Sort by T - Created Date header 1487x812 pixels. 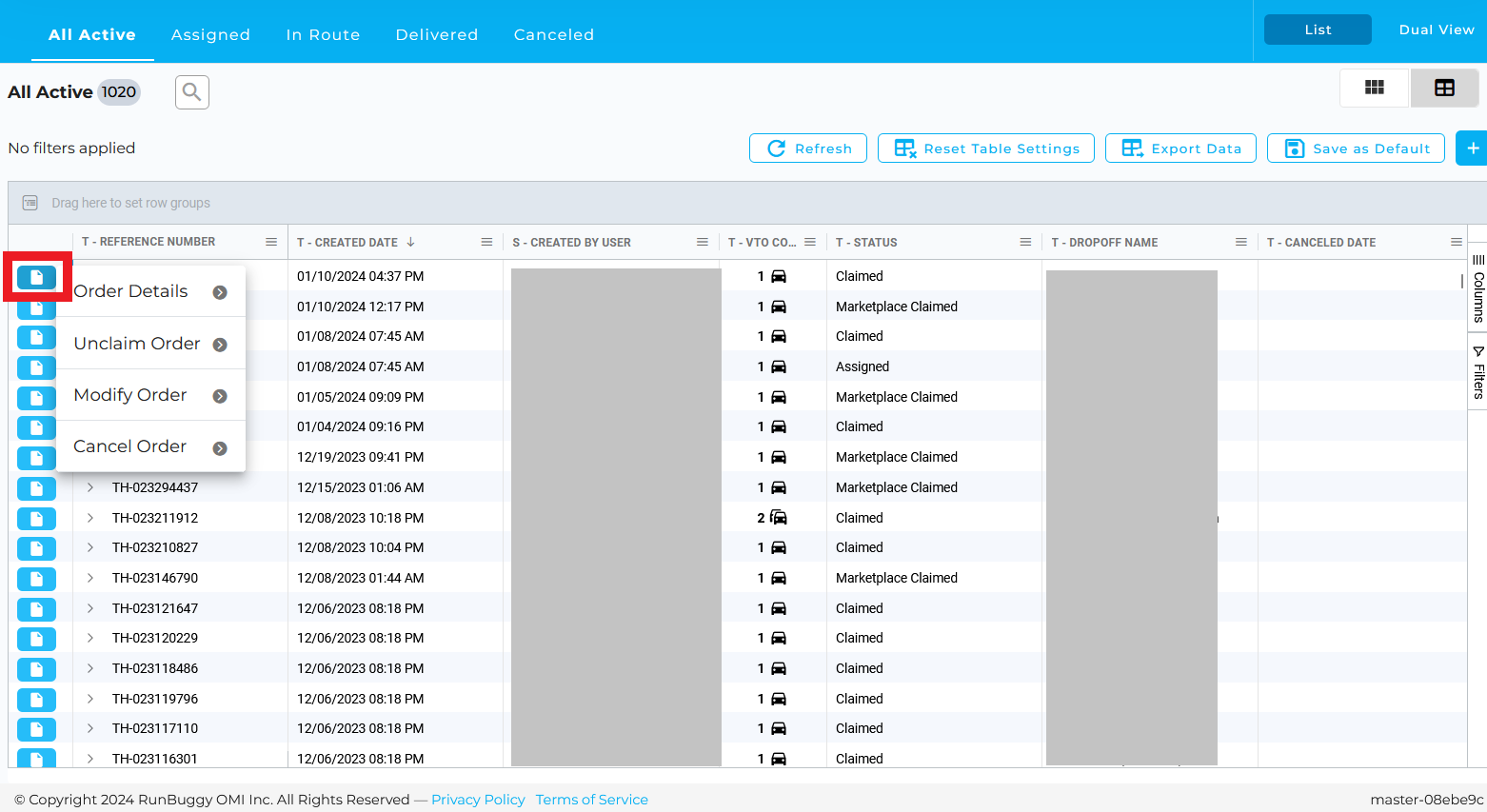[347, 243]
